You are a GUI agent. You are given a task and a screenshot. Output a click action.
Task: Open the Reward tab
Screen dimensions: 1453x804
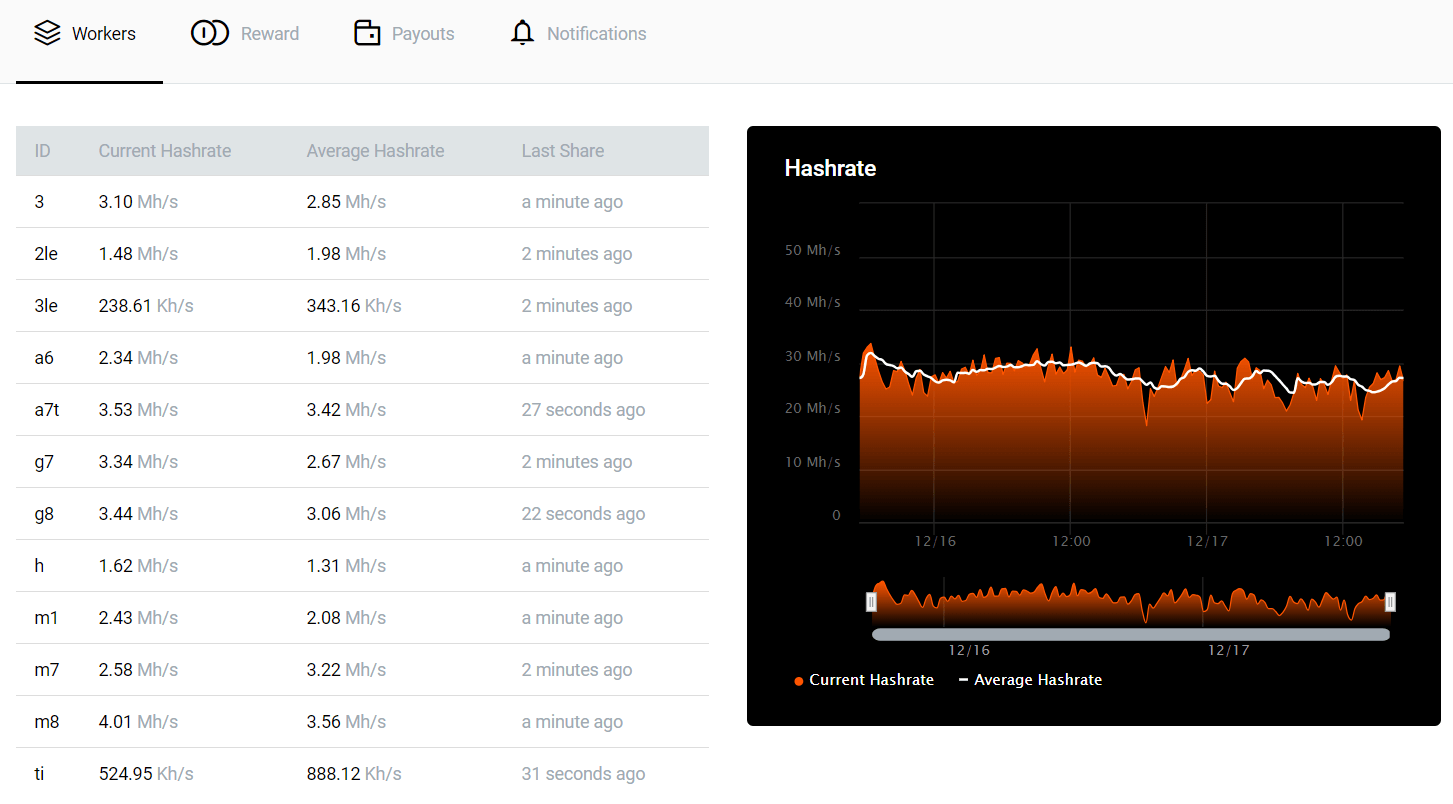tap(269, 34)
